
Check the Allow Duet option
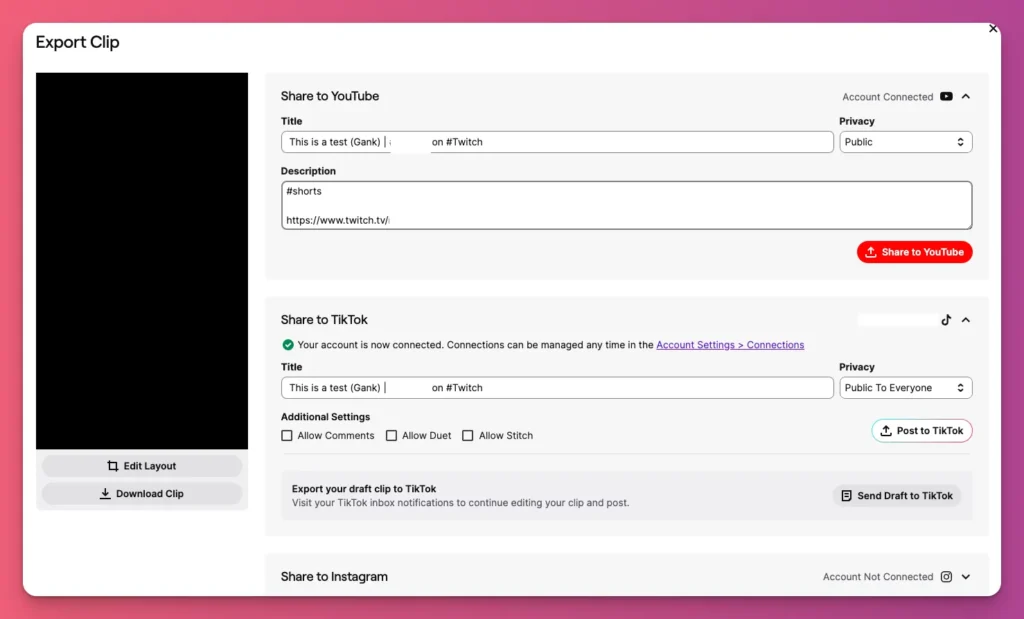(391, 435)
